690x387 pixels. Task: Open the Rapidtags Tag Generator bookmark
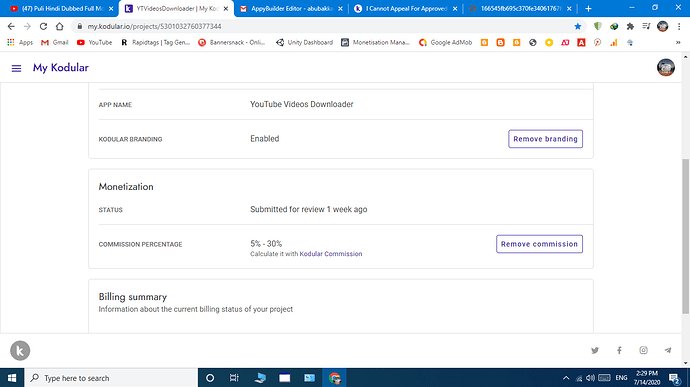(x=155, y=43)
